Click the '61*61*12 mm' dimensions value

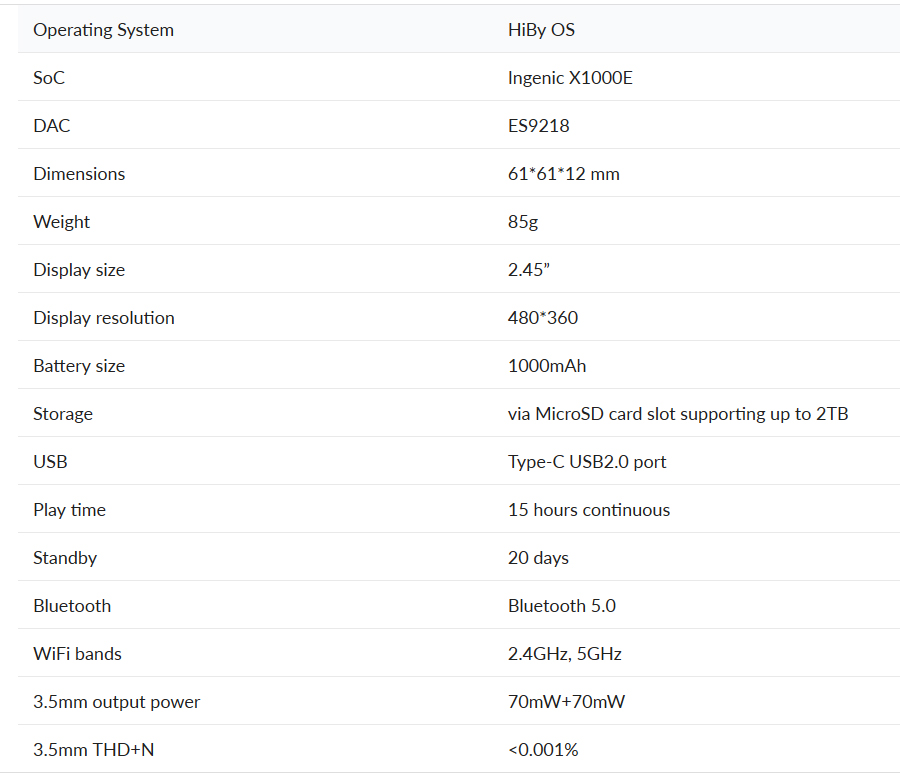click(563, 174)
